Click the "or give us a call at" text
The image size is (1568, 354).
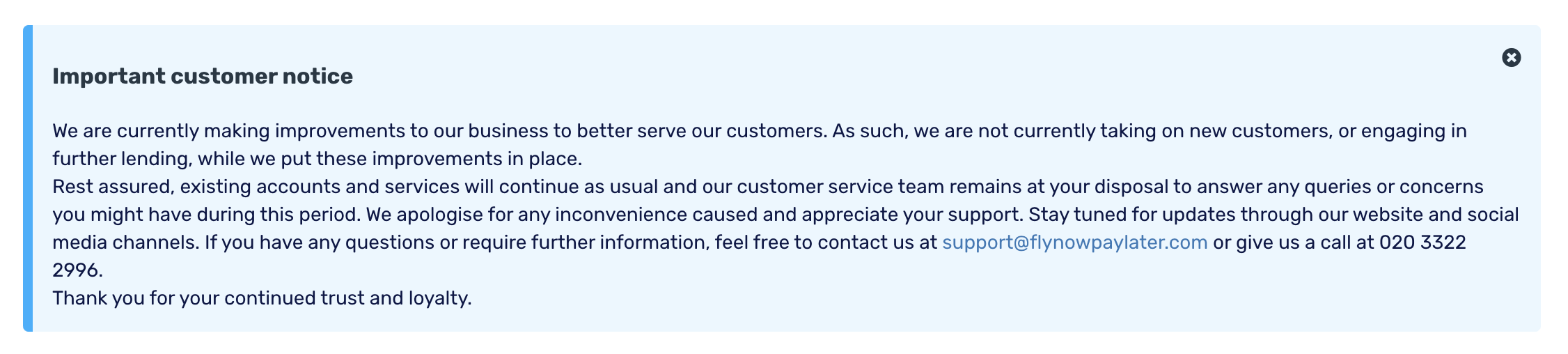click(x=1293, y=243)
